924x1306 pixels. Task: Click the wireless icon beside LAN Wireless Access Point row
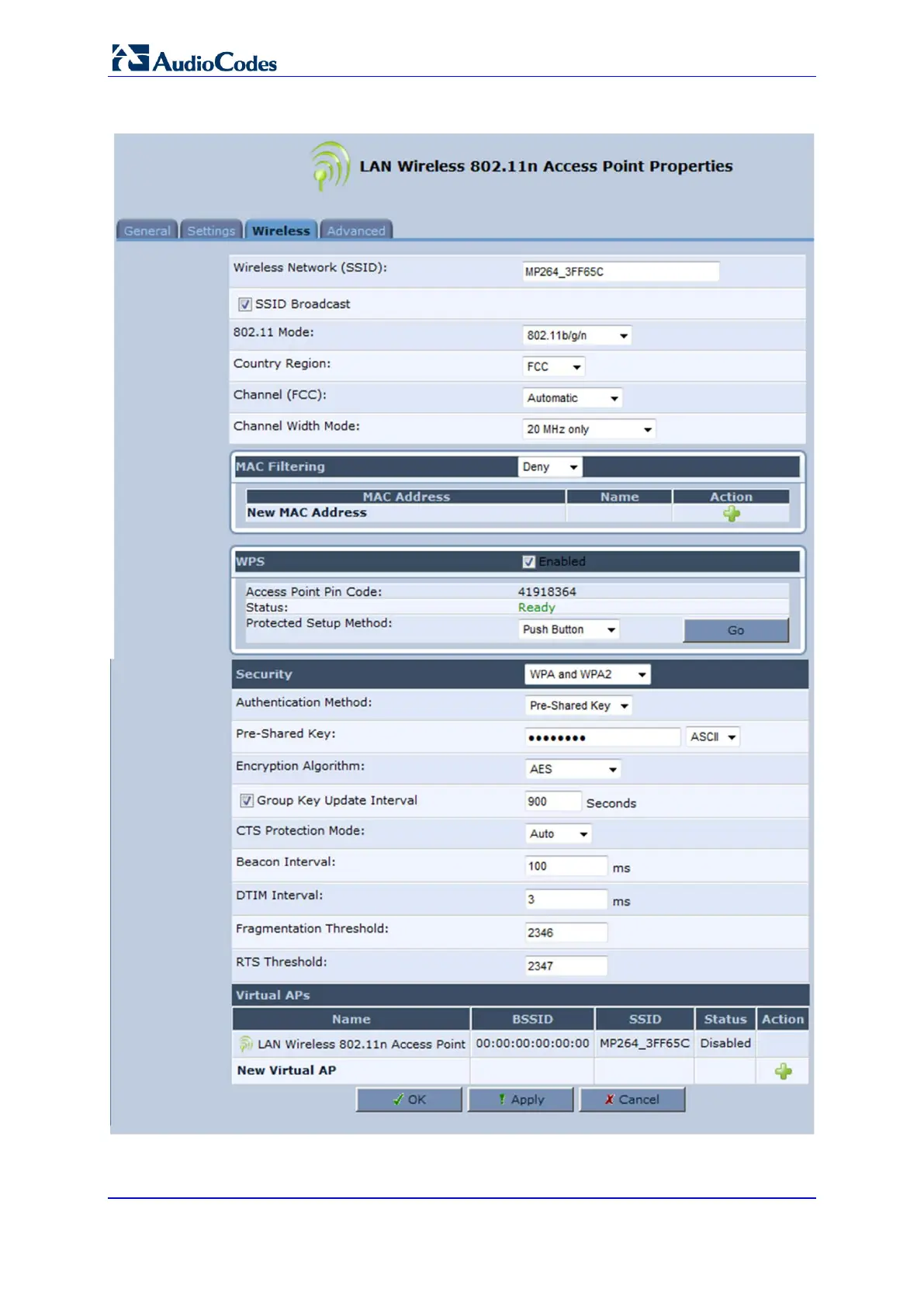(246, 1044)
